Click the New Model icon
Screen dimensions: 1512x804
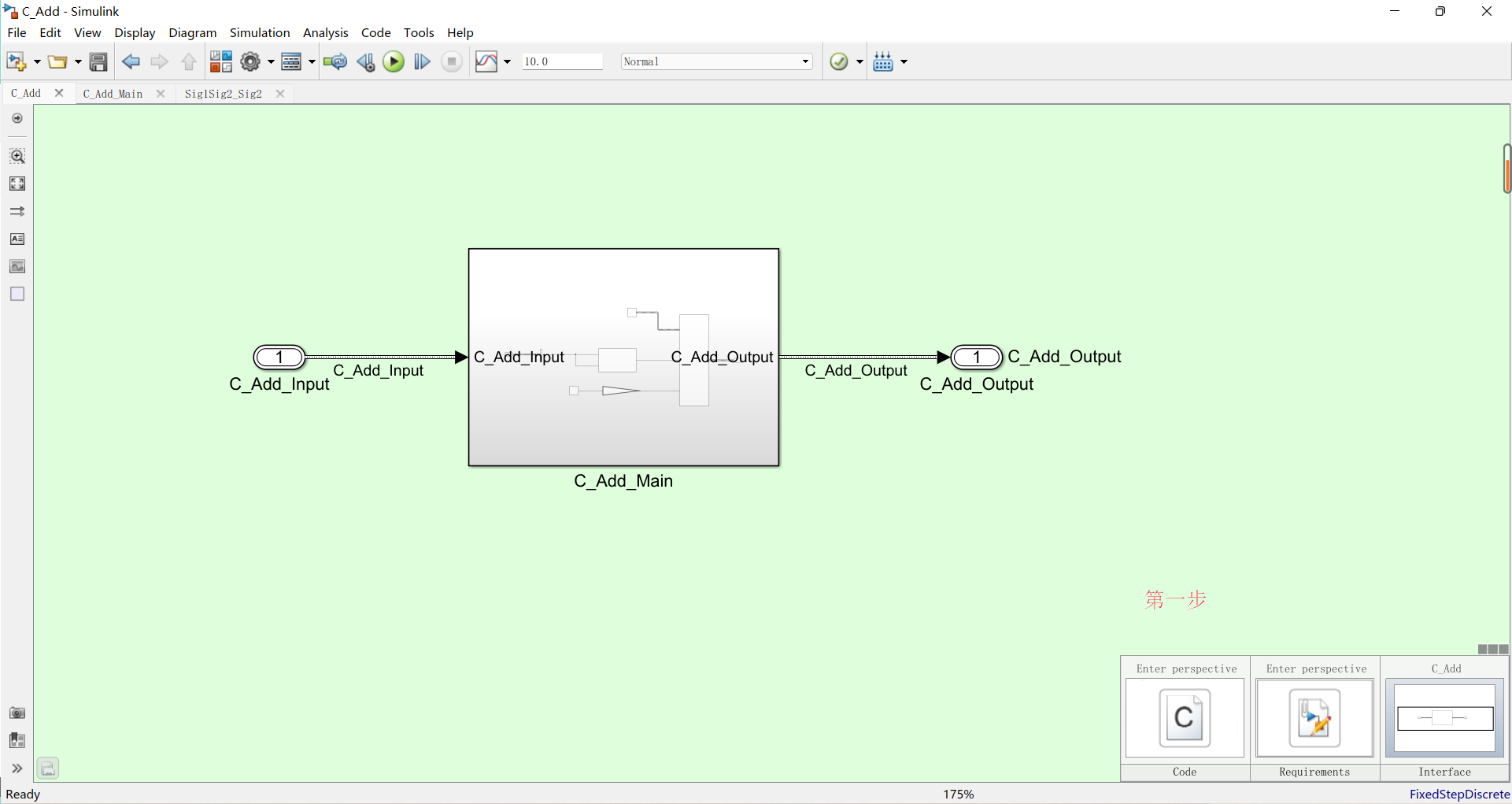click(17, 61)
